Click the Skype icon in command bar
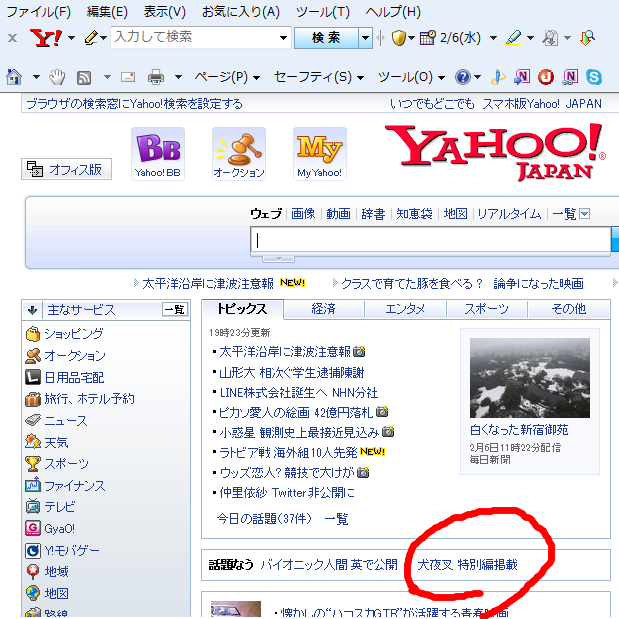Image resolution: width=619 pixels, height=619 pixels. tap(594, 77)
